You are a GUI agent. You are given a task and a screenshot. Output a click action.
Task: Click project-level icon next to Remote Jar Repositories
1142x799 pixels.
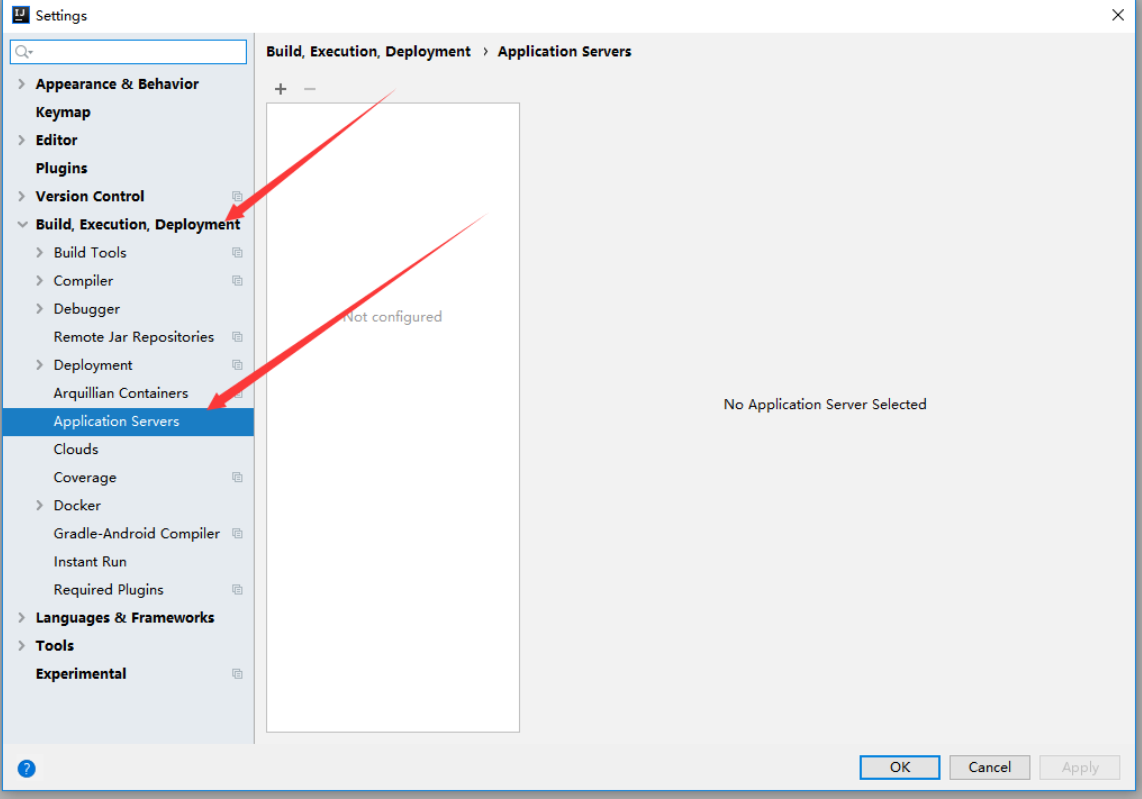click(237, 337)
